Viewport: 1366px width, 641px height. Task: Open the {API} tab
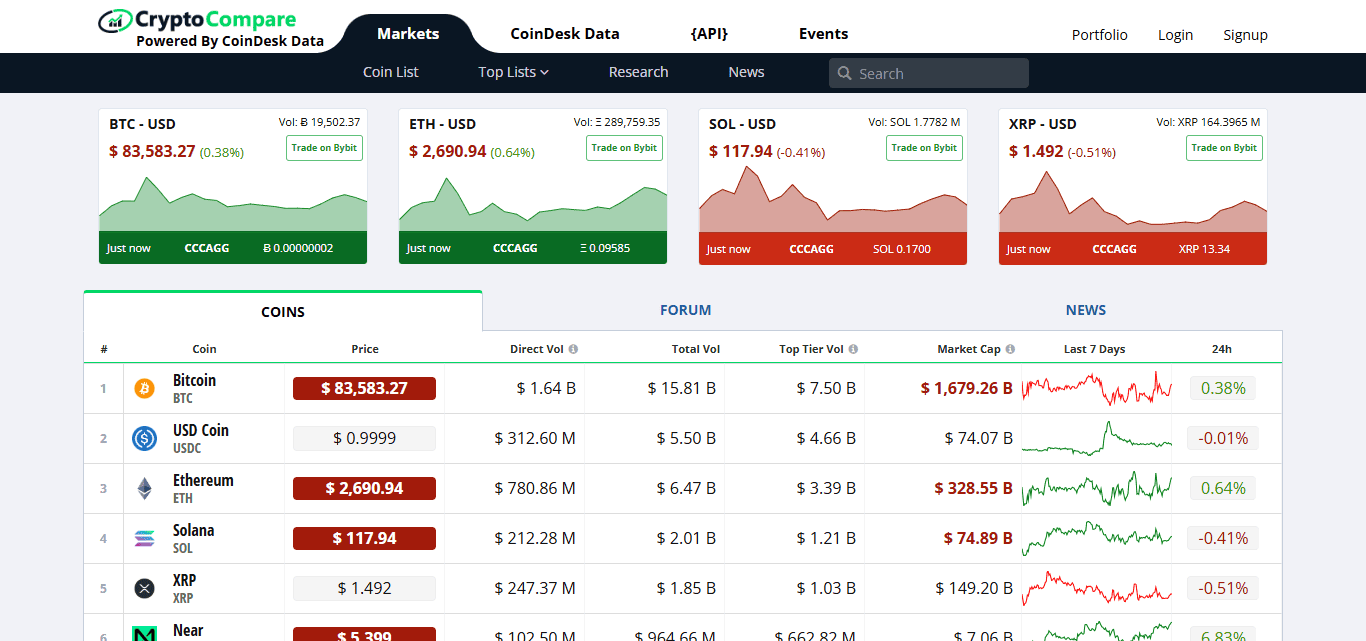[709, 34]
